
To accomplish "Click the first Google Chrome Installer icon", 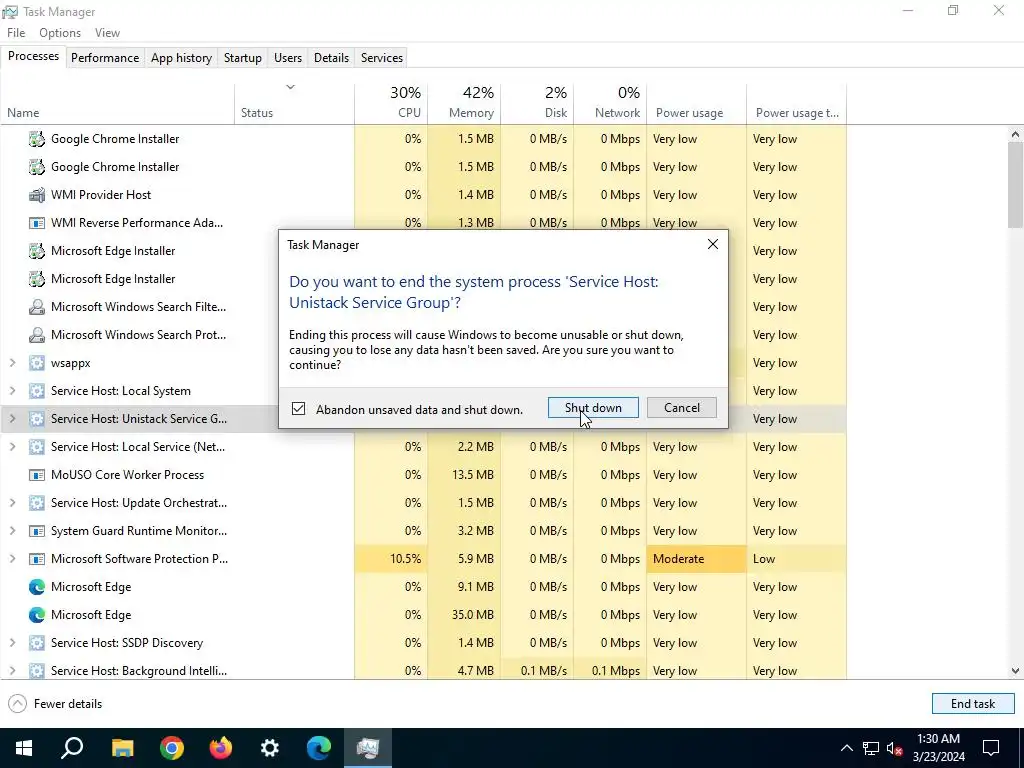I will point(37,138).
